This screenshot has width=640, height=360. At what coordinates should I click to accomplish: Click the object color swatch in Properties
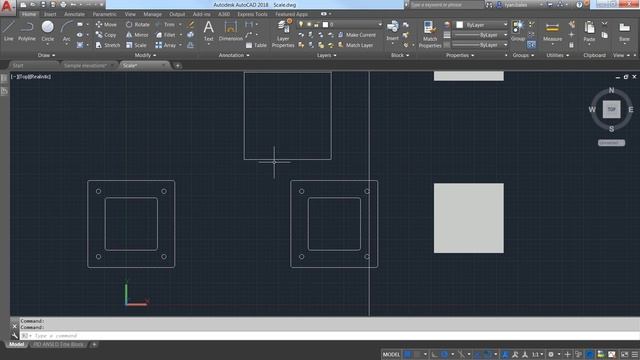pos(460,25)
